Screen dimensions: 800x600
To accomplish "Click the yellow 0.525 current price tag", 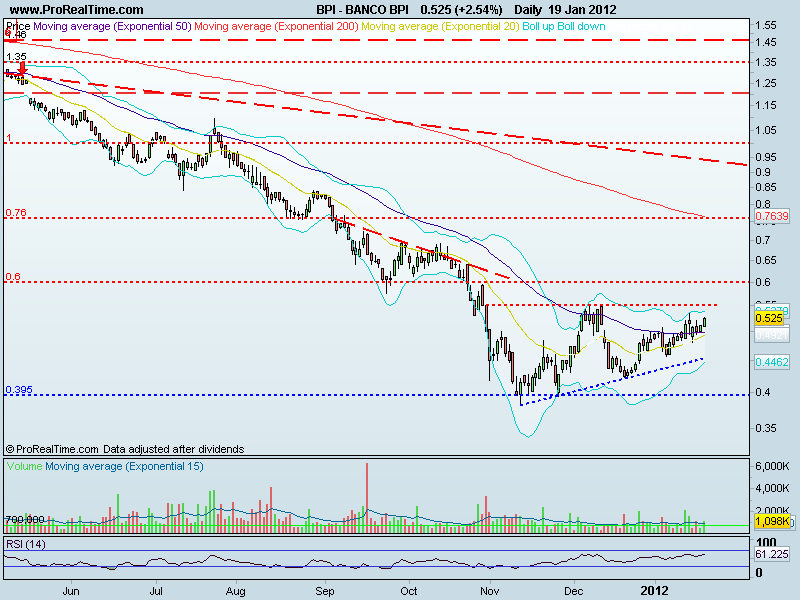I will [x=769, y=318].
